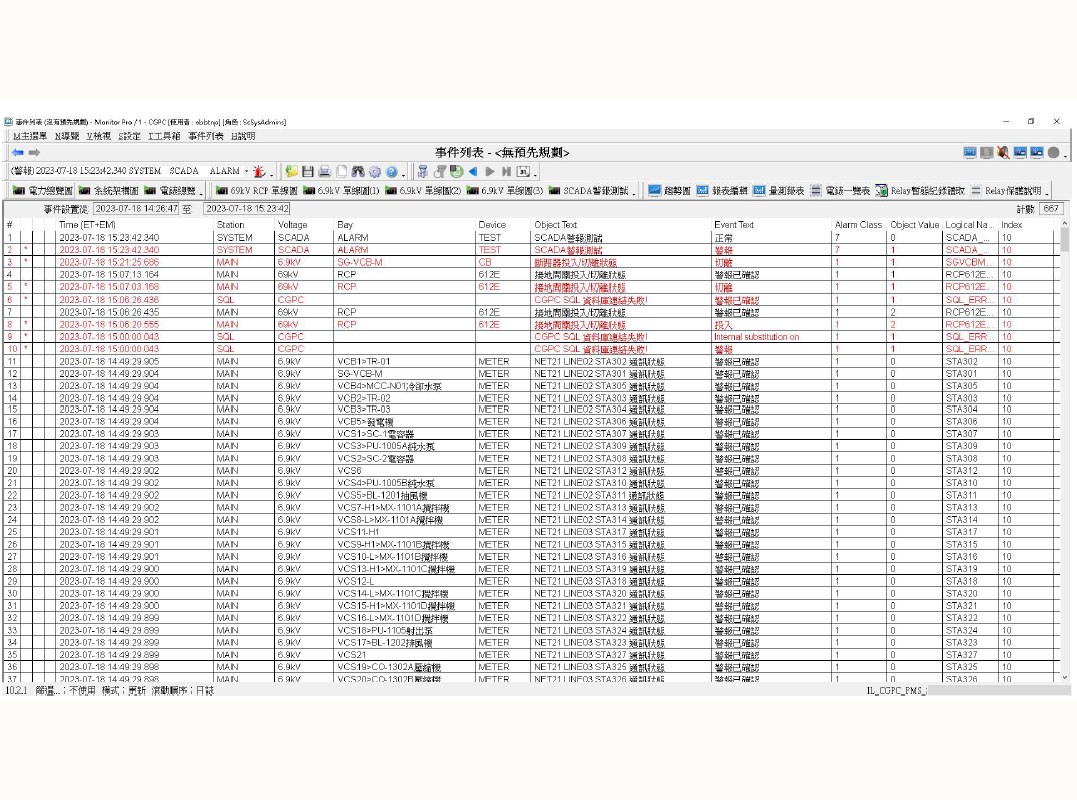Open the 事件列表 menu in menu bar
This screenshot has height=800, width=1077.
[x=206, y=136]
